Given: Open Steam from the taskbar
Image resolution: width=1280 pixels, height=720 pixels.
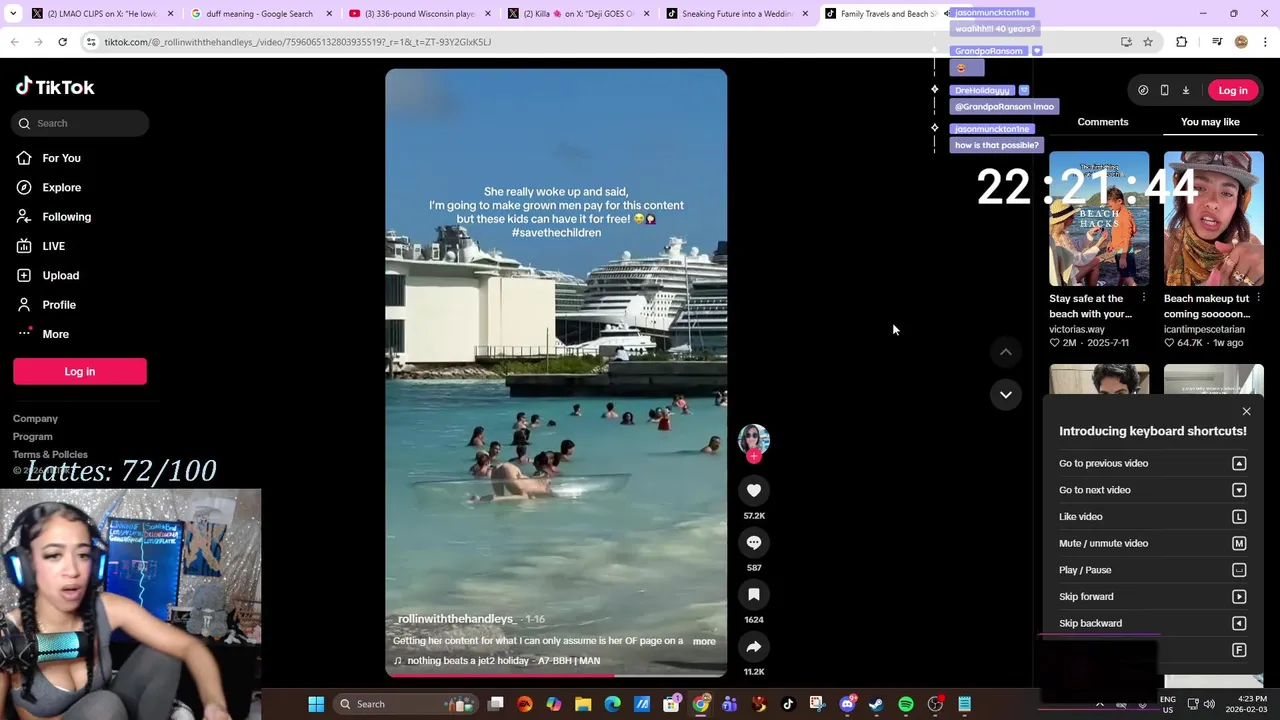Looking at the screenshot, I should [x=876, y=704].
